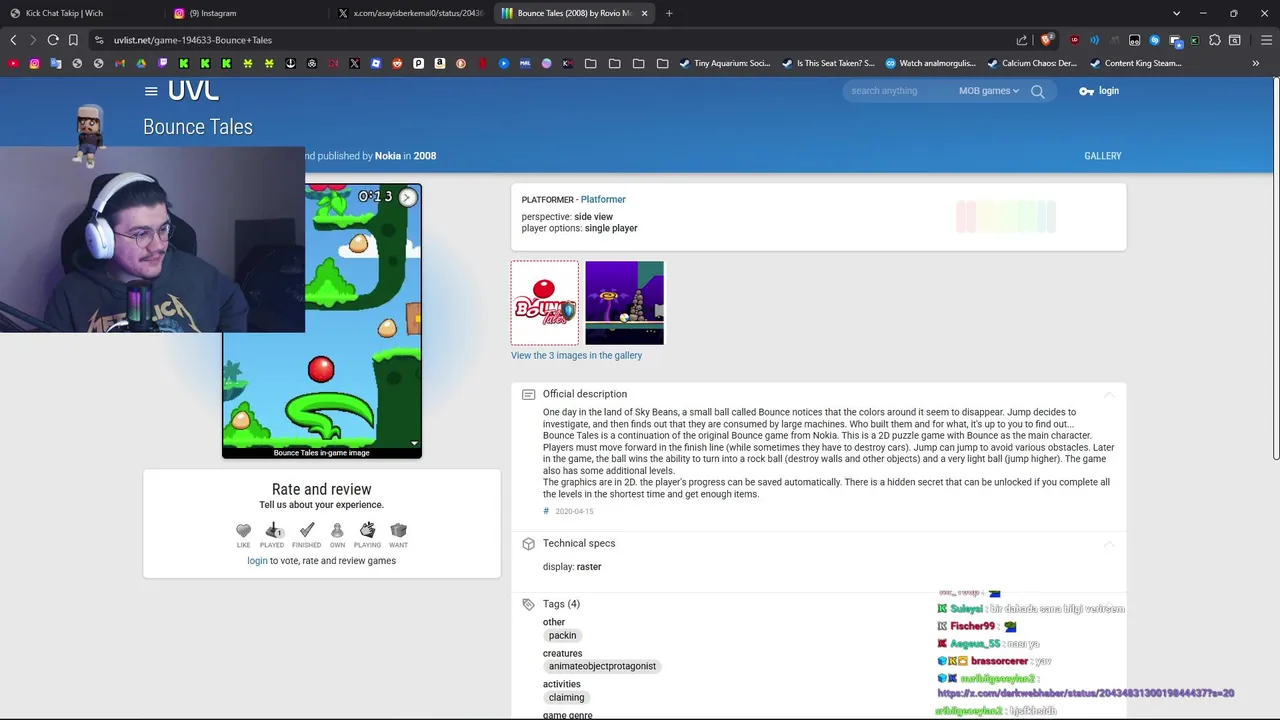The width and height of the screenshot is (1280, 720).
Task: Open the tab search chevron
Action: (1176, 13)
